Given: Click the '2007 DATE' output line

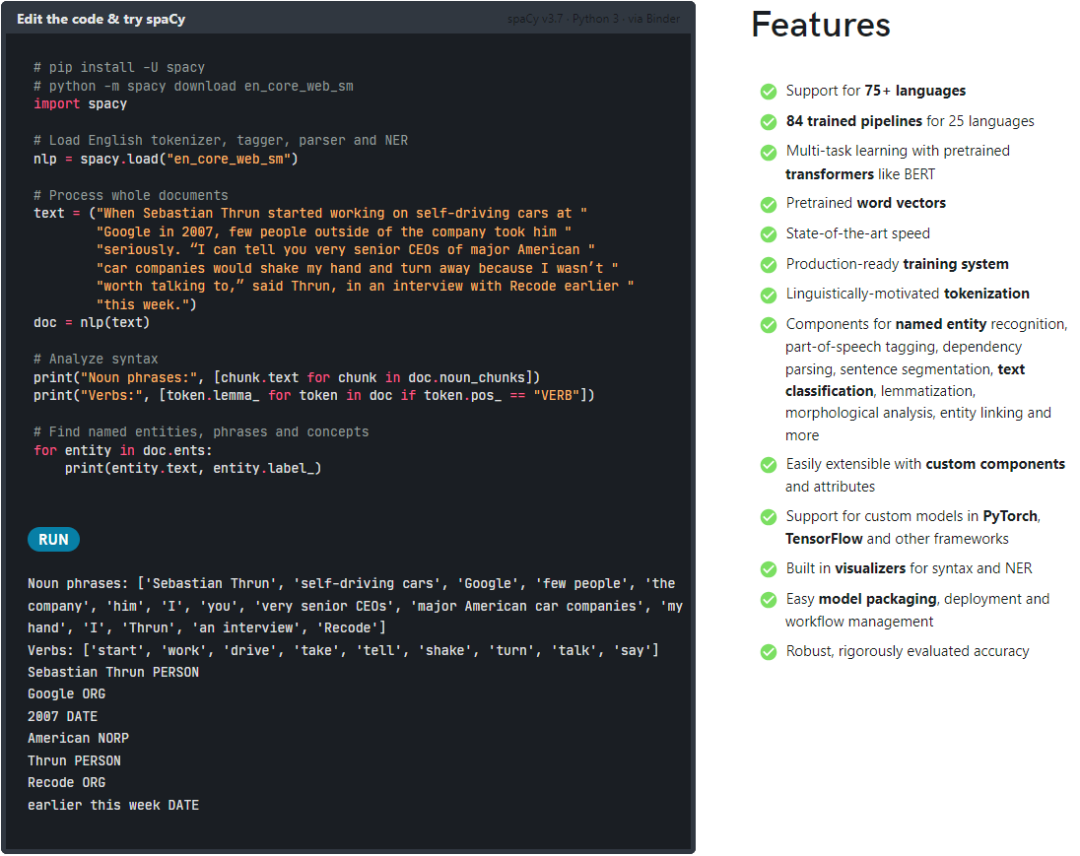Looking at the screenshot, I should [62, 716].
